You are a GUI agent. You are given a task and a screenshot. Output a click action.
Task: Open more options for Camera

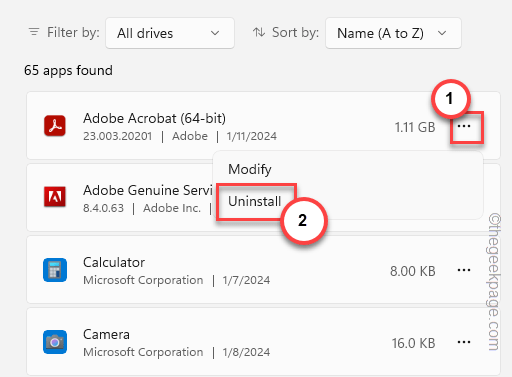click(464, 342)
